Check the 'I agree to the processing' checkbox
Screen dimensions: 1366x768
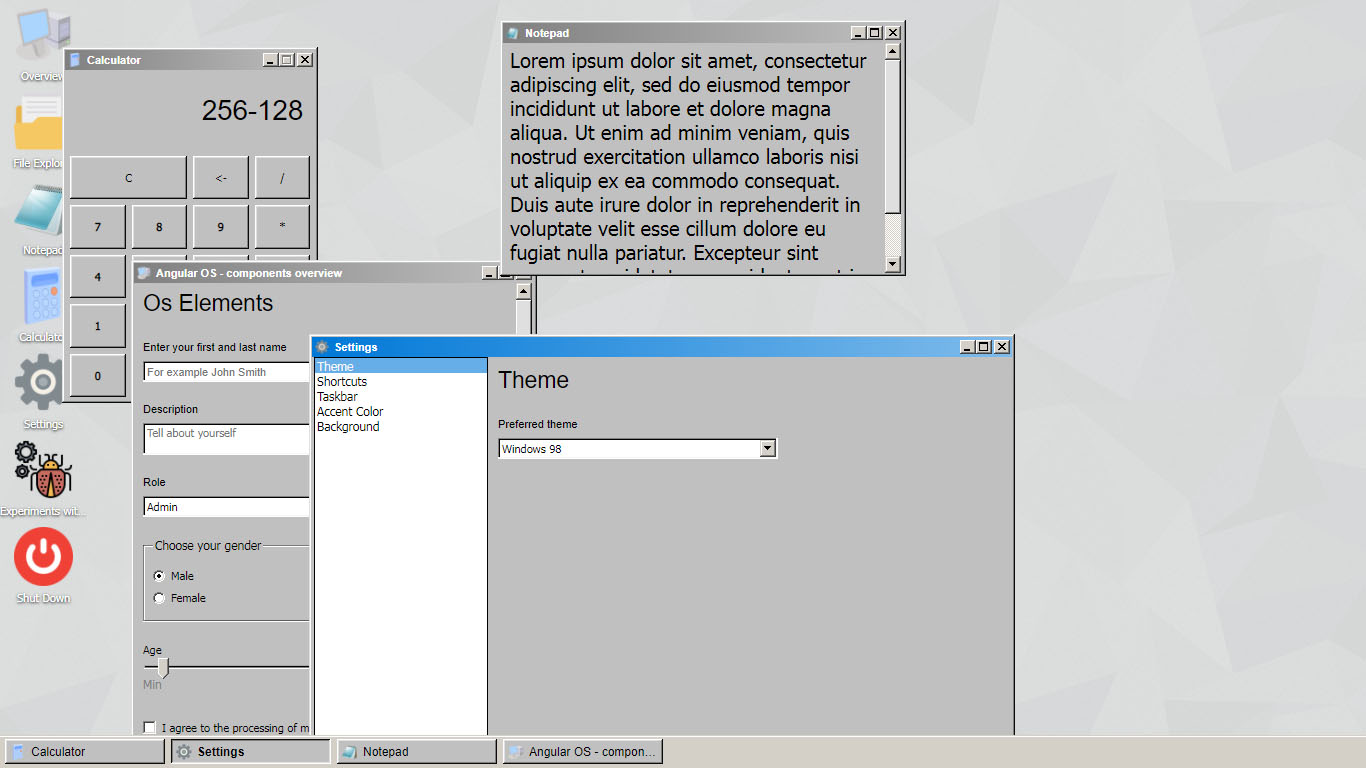[149, 727]
